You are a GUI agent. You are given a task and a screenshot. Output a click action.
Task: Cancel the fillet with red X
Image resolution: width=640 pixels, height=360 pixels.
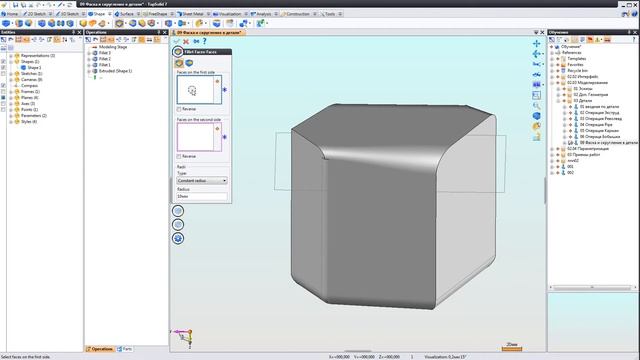[x=186, y=41]
